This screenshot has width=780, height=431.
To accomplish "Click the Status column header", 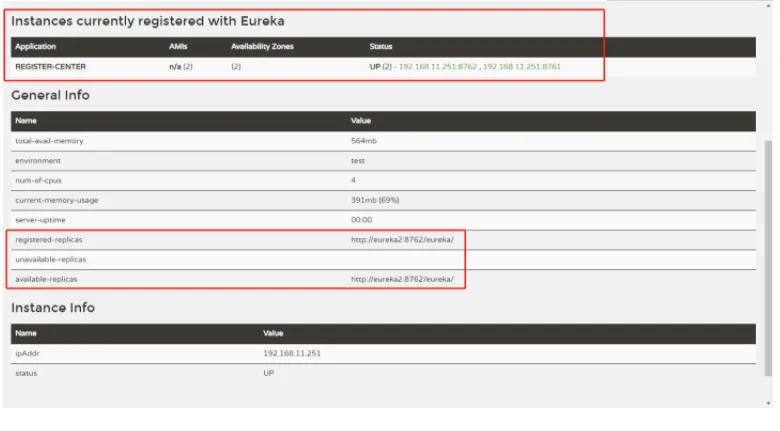I will point(381,46).
